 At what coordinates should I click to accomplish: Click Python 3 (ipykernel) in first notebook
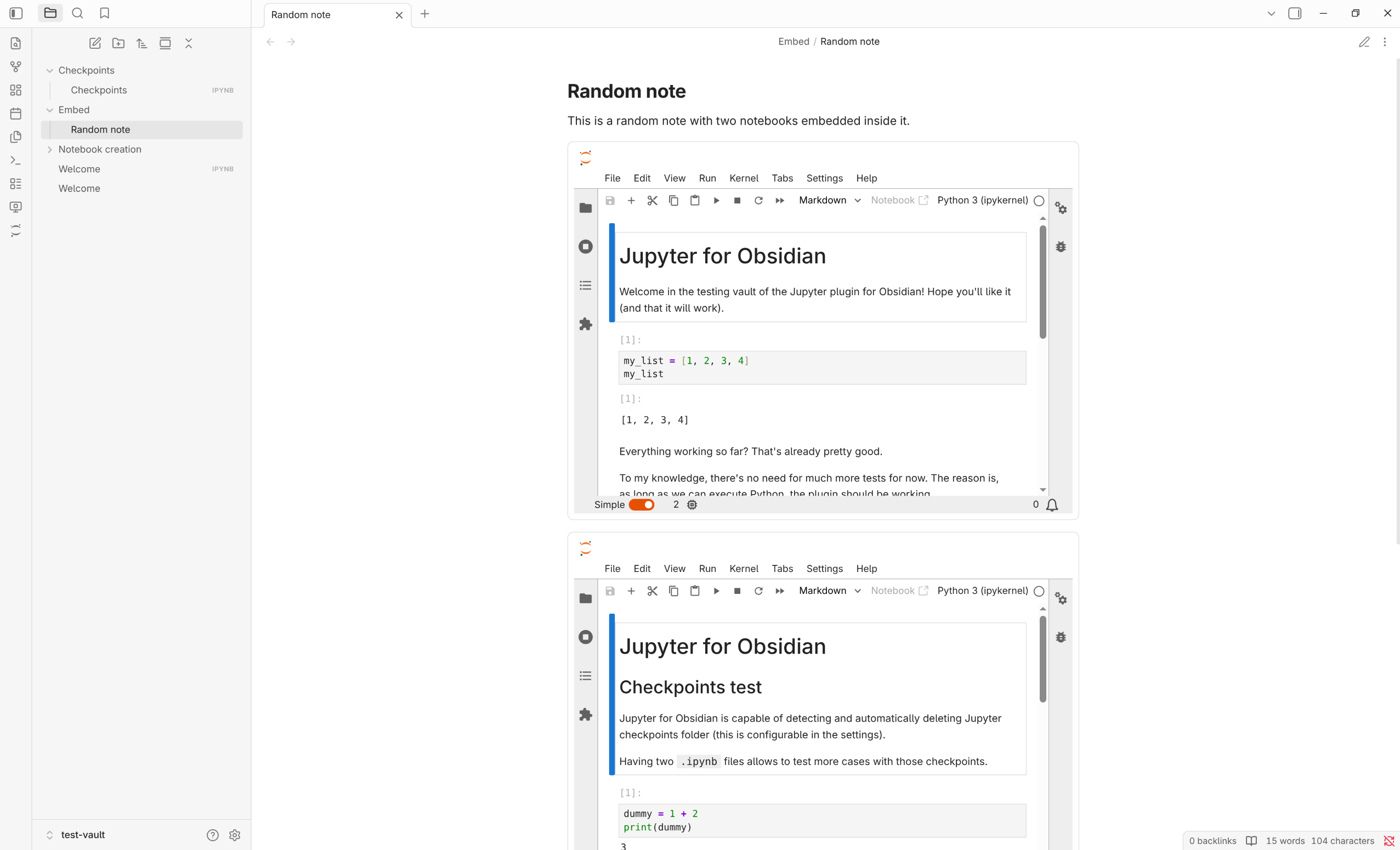click(982, 201)
